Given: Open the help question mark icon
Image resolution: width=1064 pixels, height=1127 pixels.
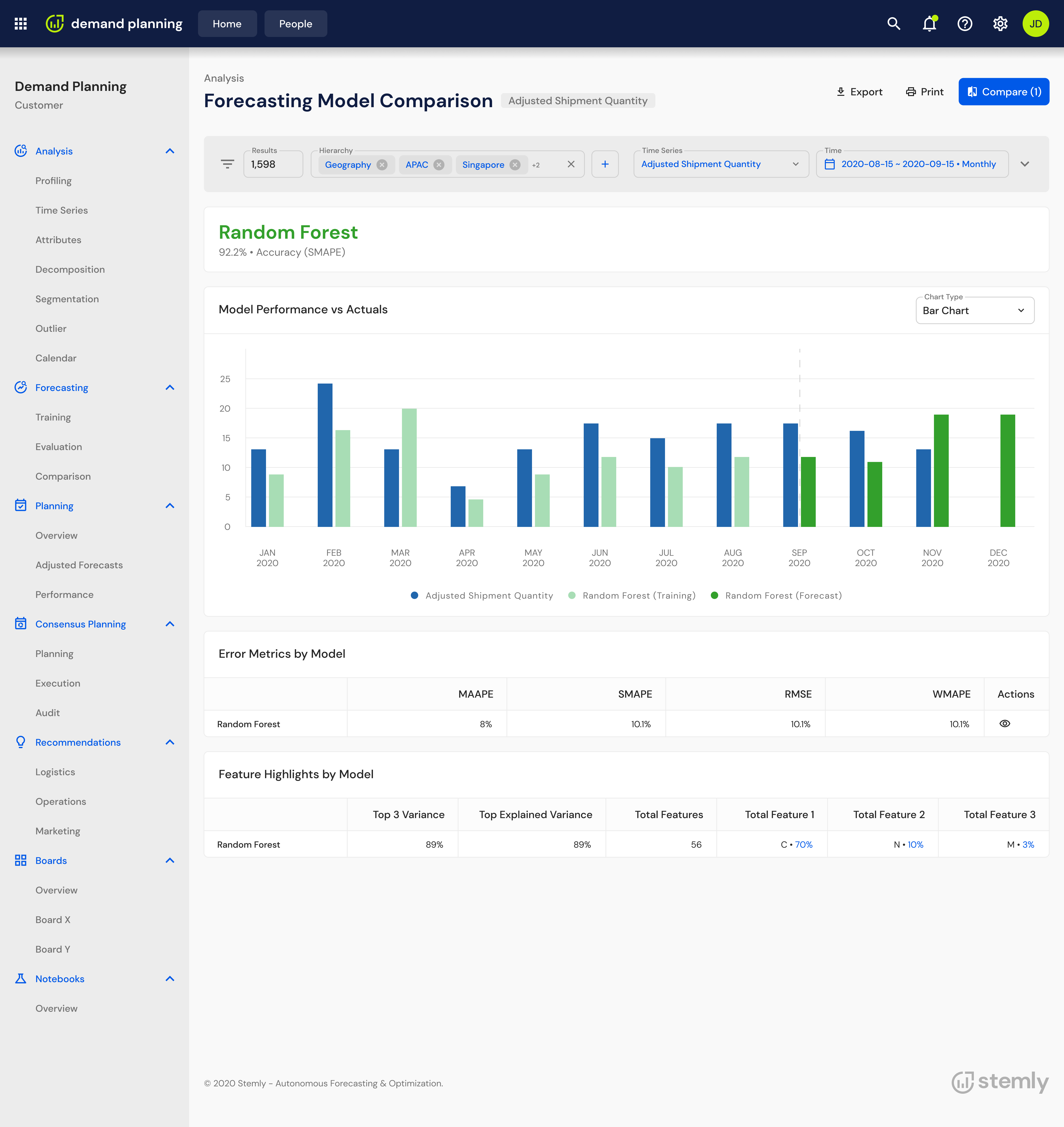Looking at the screenshot, I should pyautogui.click(x=965, y=24).
